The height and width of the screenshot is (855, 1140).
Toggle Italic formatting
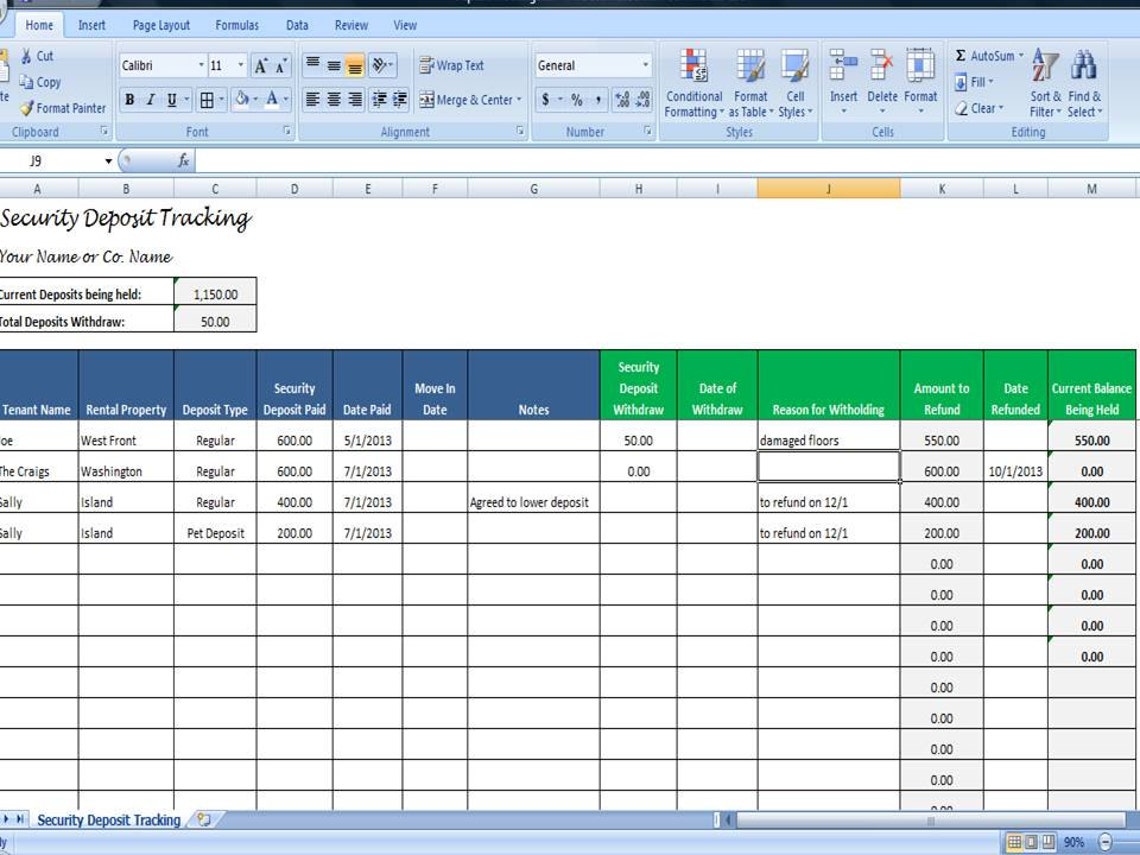[150, 100]
